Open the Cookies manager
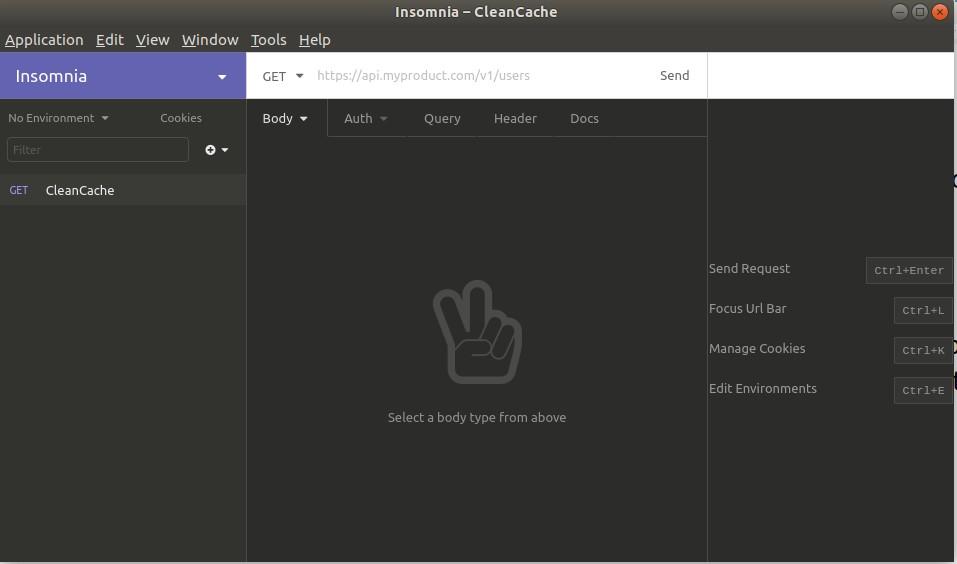The height and width of the screenshot is (564, 957). (181, 118)
